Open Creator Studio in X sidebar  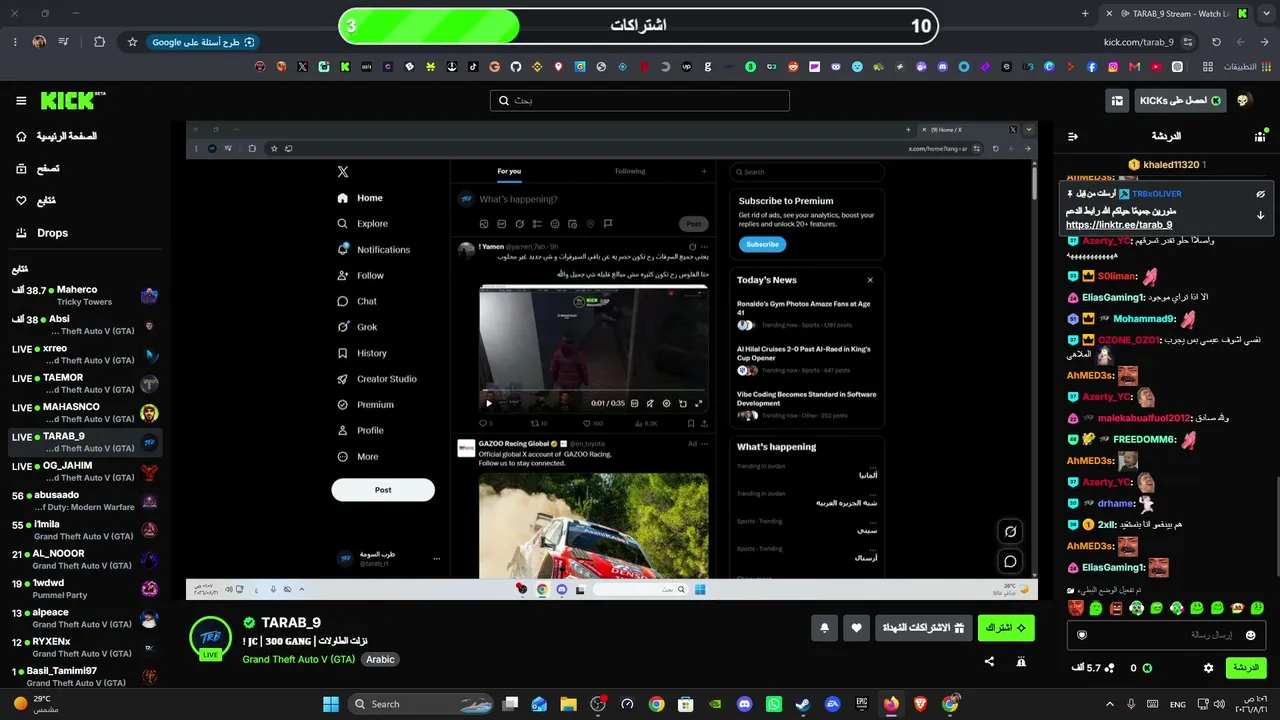[377, 379]
